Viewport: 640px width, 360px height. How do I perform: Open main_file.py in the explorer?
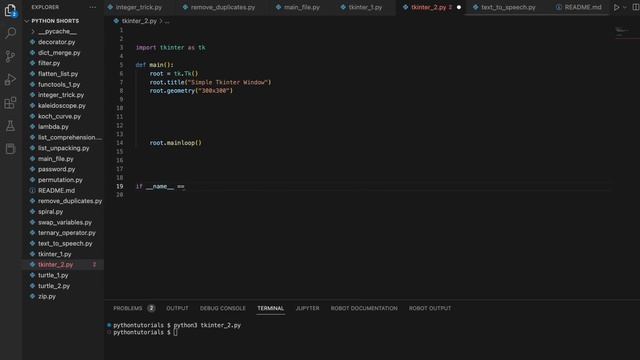point(56,159)
